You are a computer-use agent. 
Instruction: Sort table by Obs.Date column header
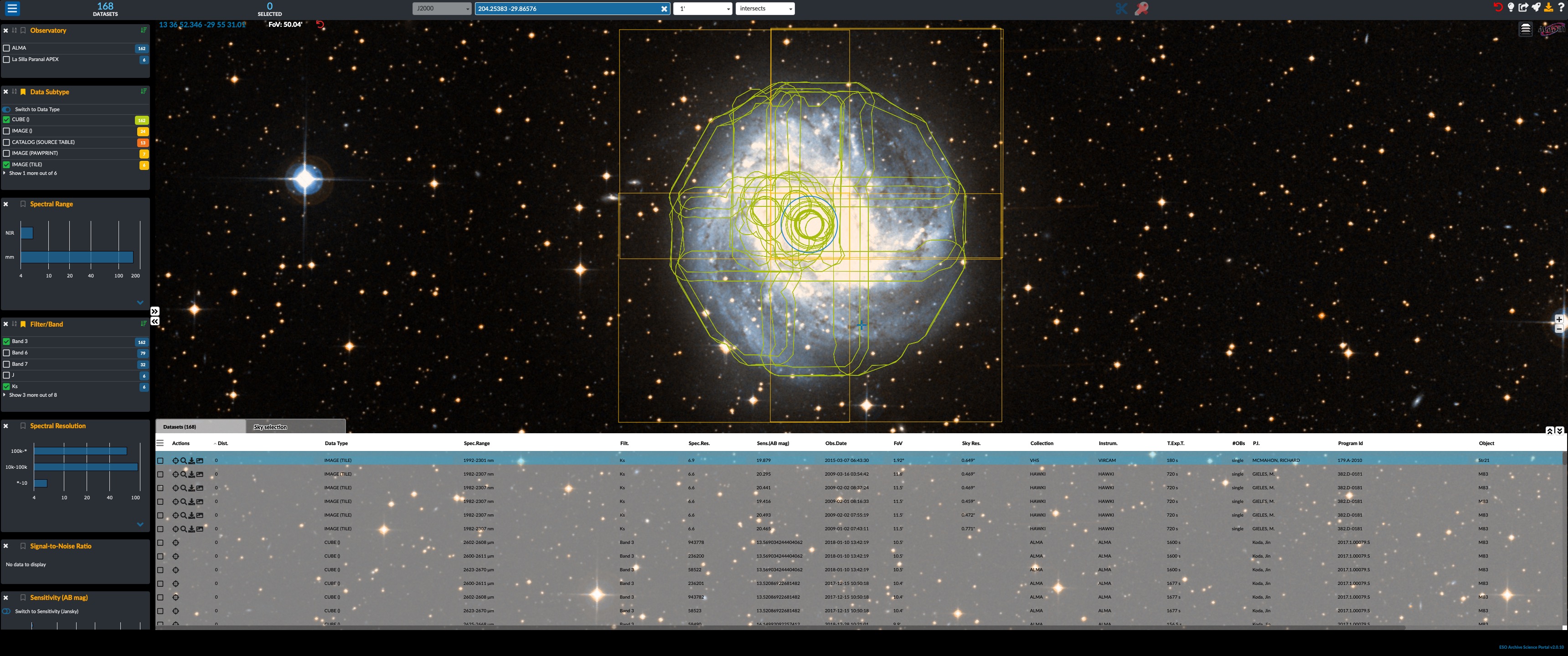click(x=836, y=444)
